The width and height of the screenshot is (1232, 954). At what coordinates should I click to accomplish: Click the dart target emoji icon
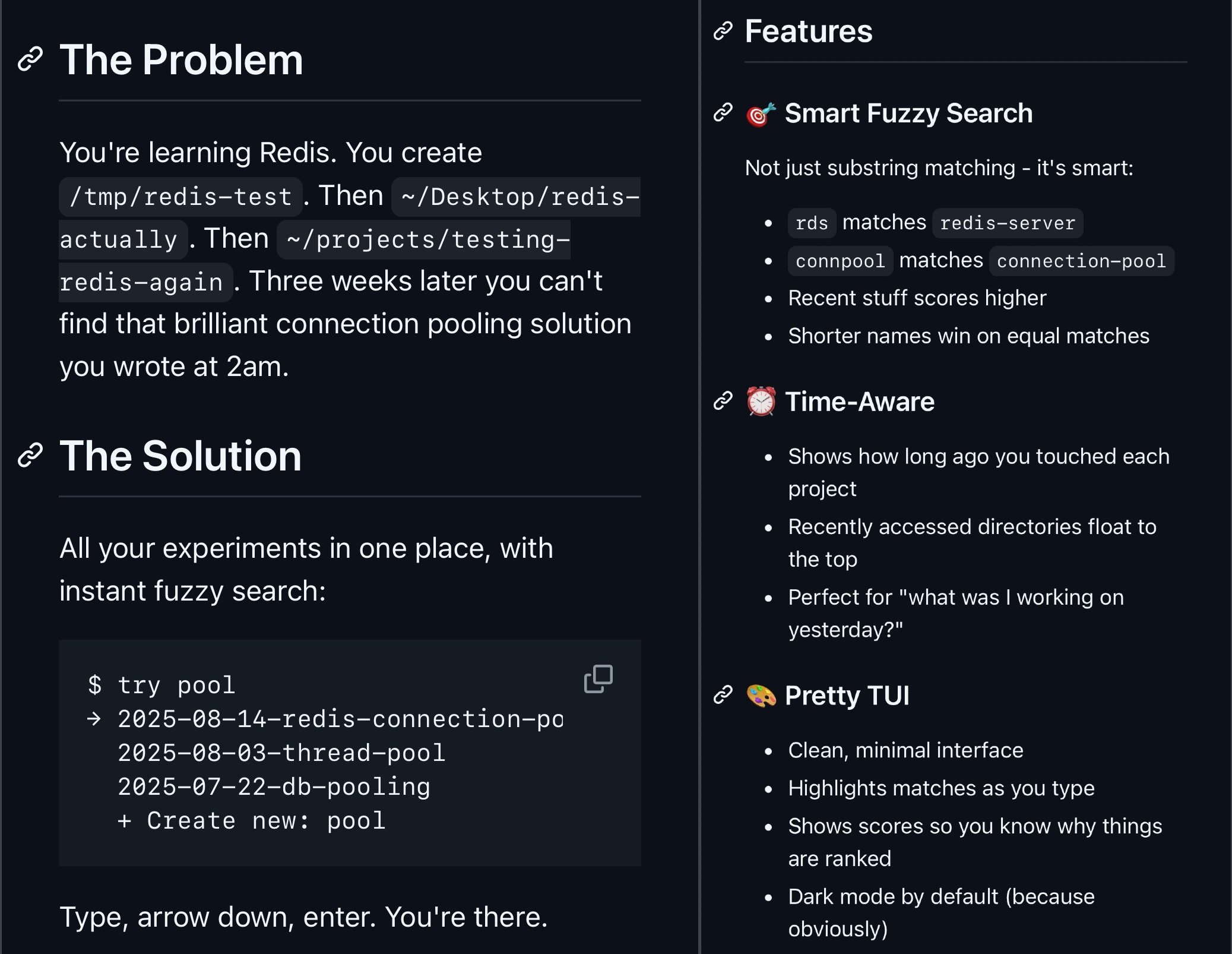(x=761, y=114)
